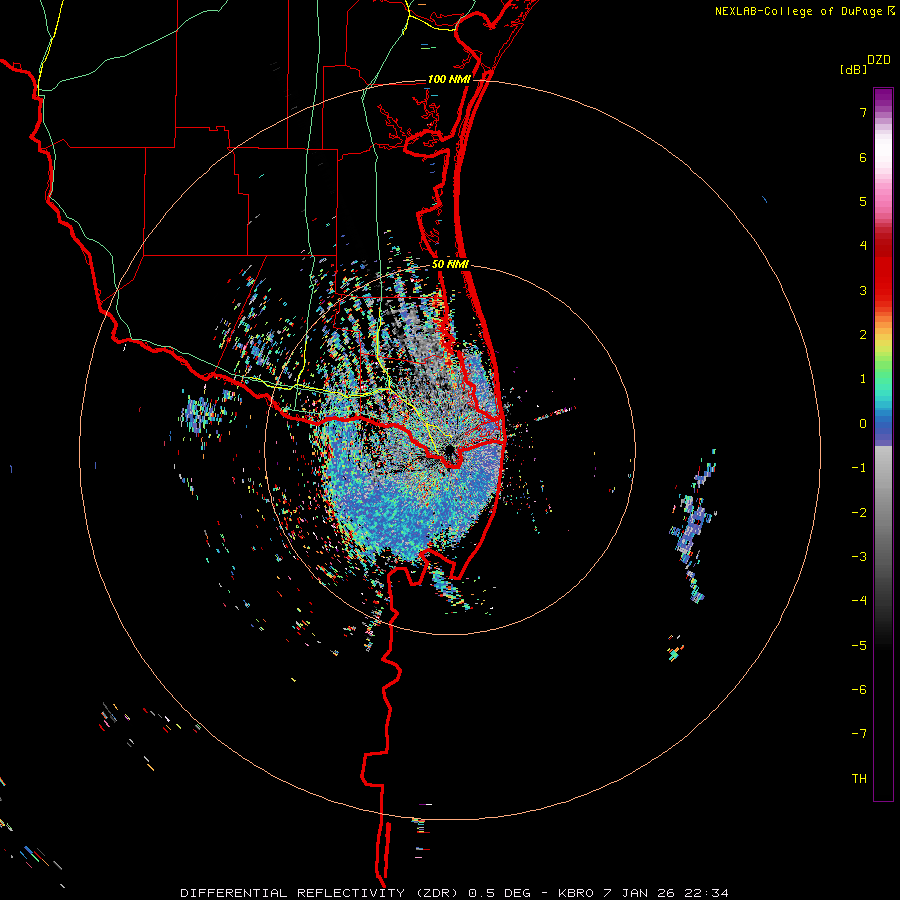Click the -5 value on color scale
The height and width of the screenshot is (900, 900).
tap(859, 646)
